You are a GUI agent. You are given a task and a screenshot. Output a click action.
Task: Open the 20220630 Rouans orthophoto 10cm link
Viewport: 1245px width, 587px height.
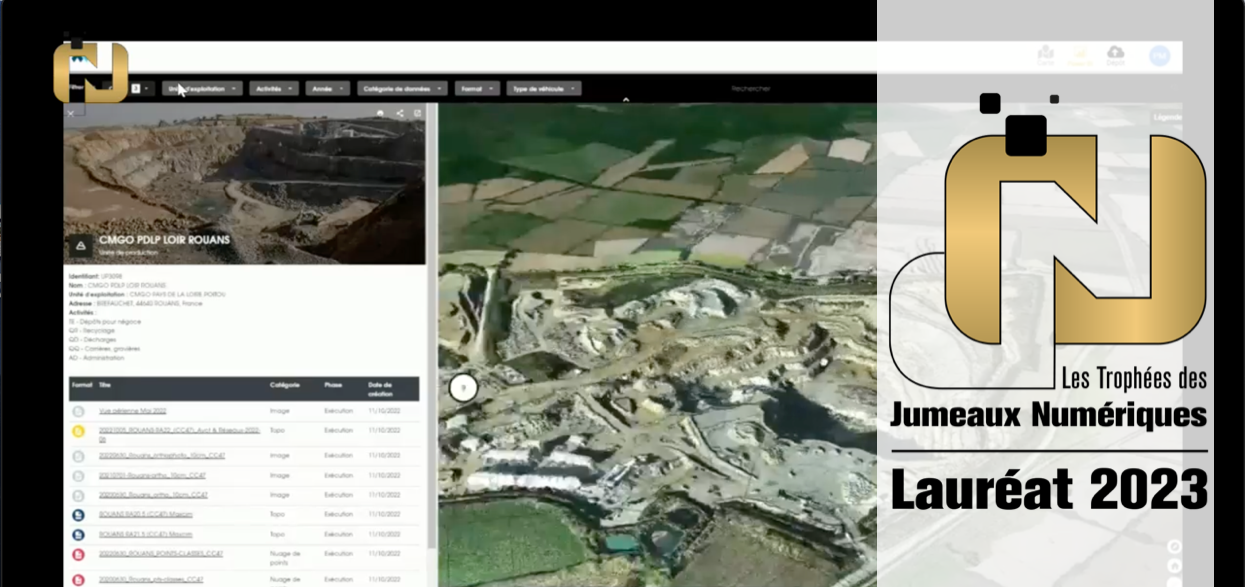(x=162, y=455)
